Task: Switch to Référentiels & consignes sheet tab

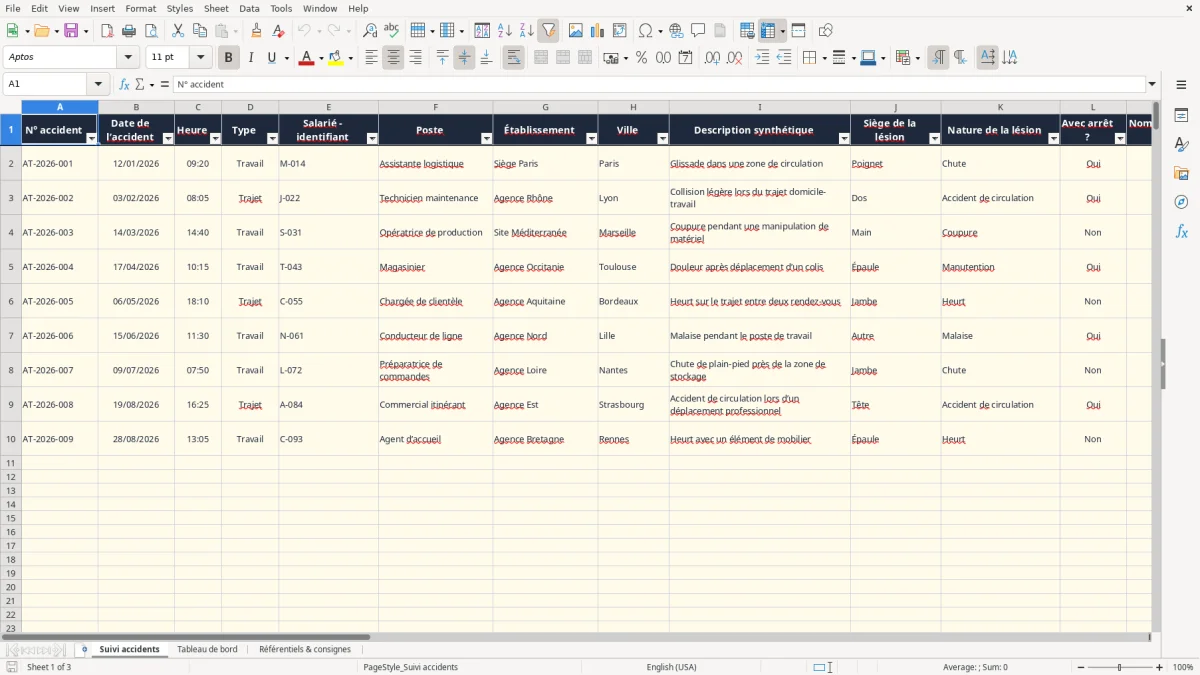Action: click(x=305, y=649)
